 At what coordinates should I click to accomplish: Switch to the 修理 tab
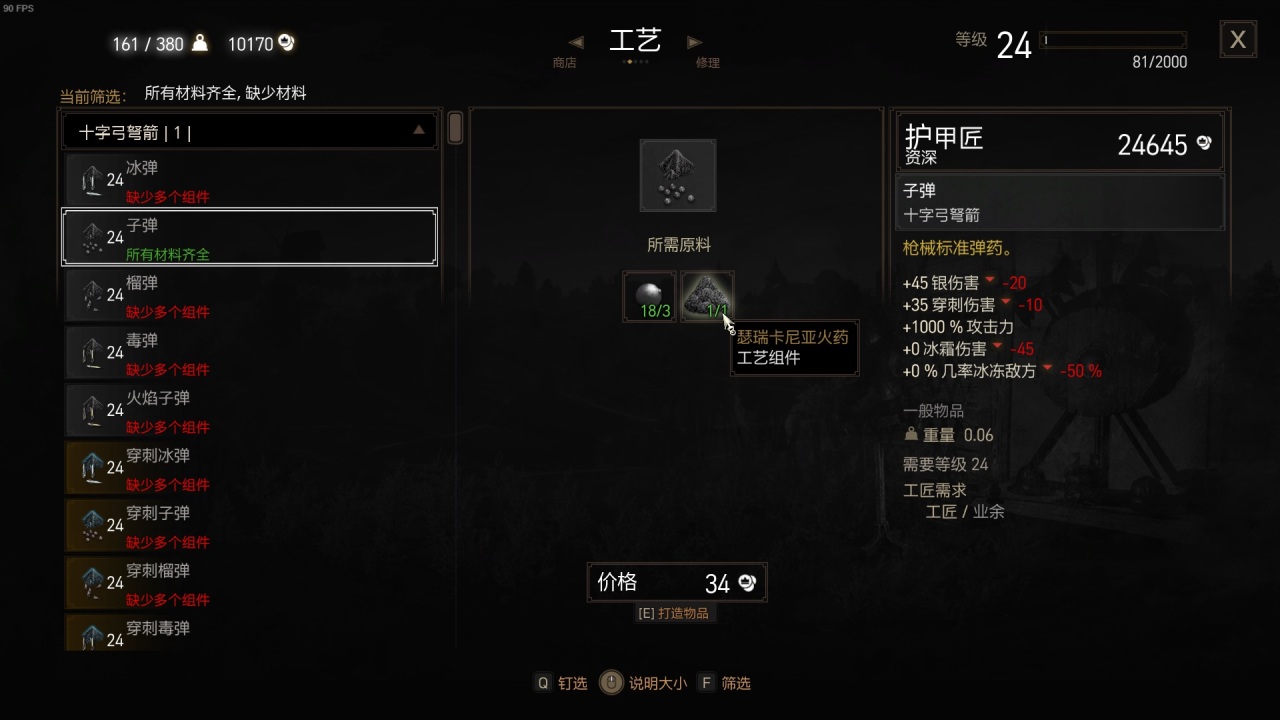[708, 63]
